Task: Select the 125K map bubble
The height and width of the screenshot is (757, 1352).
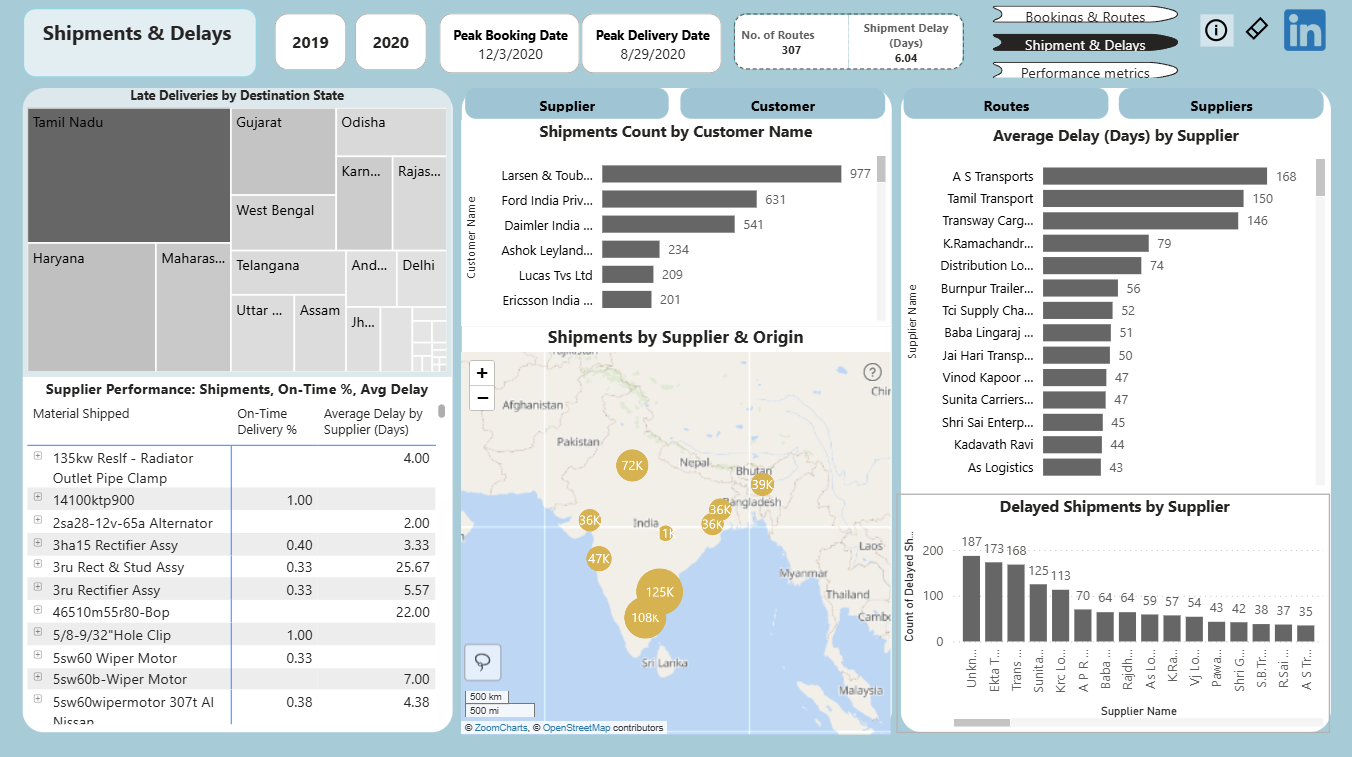Action: [660, 591]
